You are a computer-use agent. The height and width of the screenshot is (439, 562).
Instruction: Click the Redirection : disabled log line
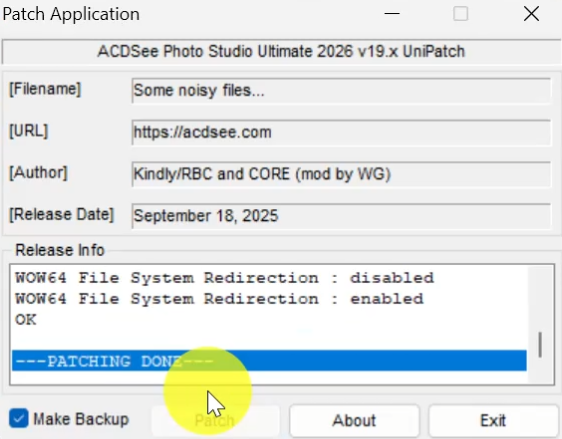coord(224,278)
